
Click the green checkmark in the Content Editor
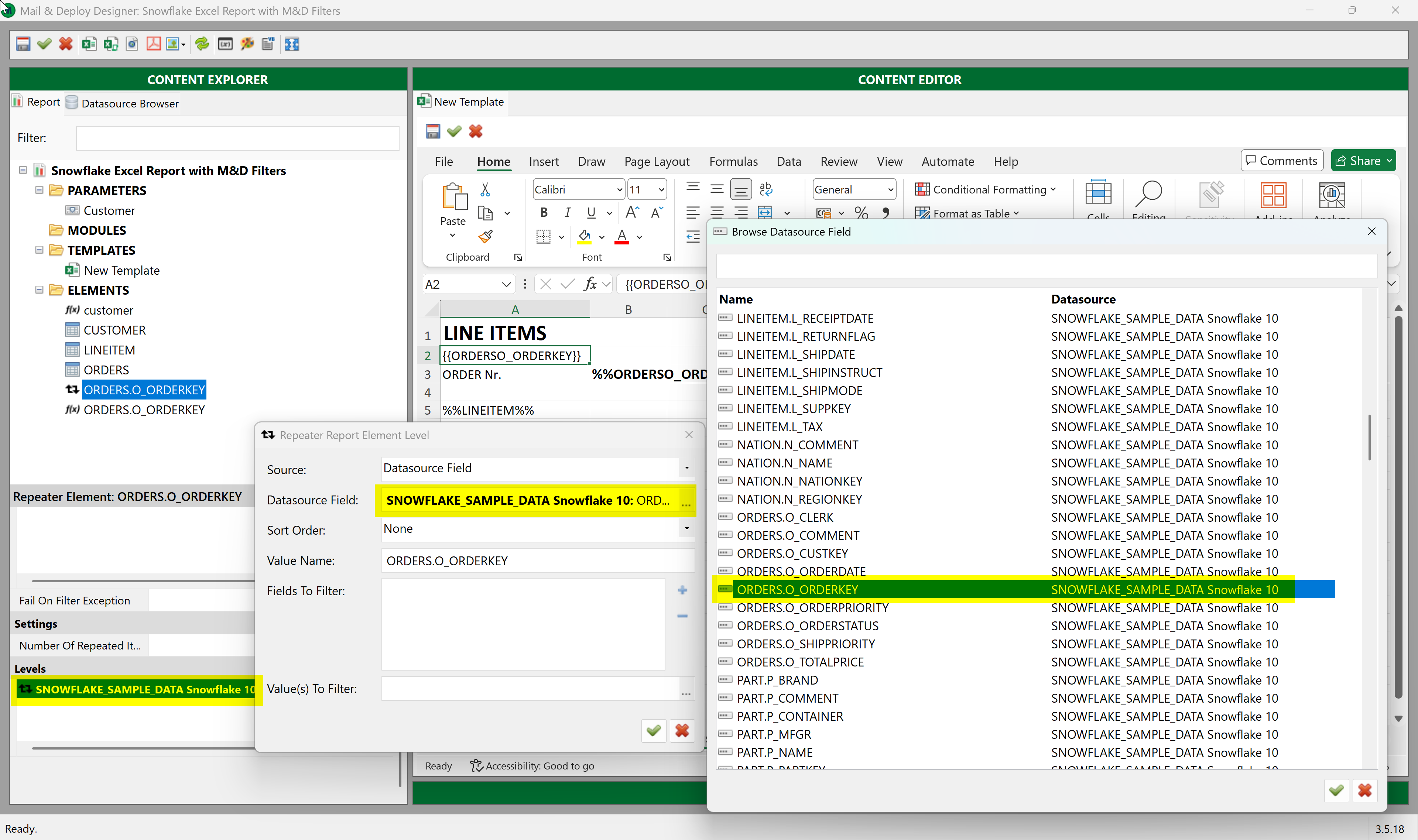(454, 131)
